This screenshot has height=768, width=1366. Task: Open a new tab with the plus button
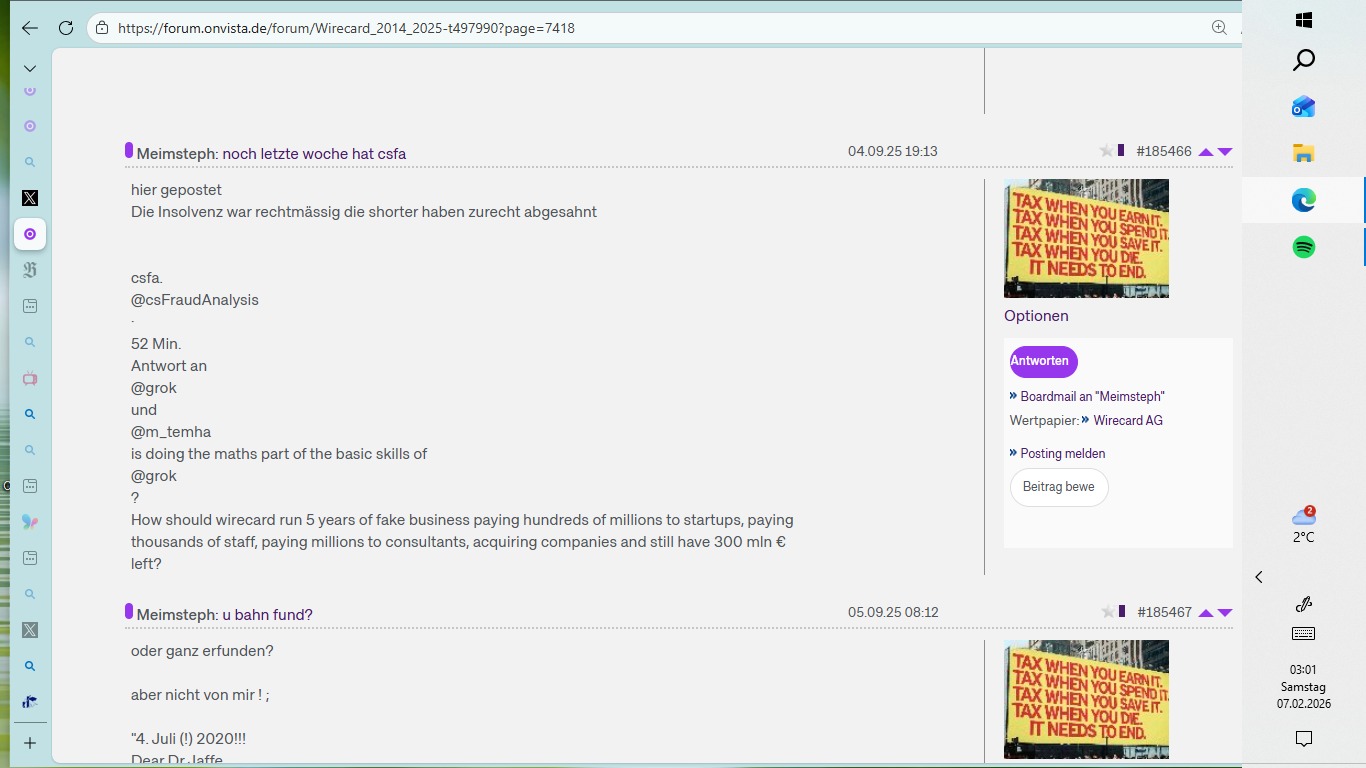pos(30,743)
